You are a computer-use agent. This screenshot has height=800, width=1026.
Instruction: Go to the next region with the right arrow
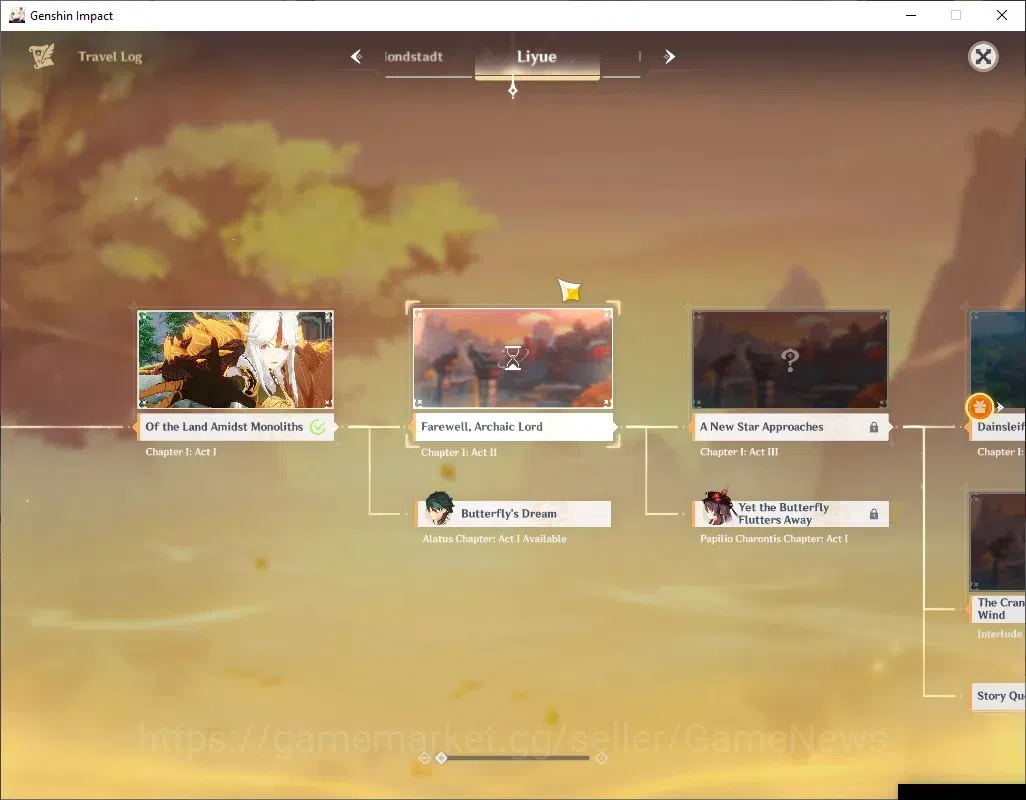point(669,57)
